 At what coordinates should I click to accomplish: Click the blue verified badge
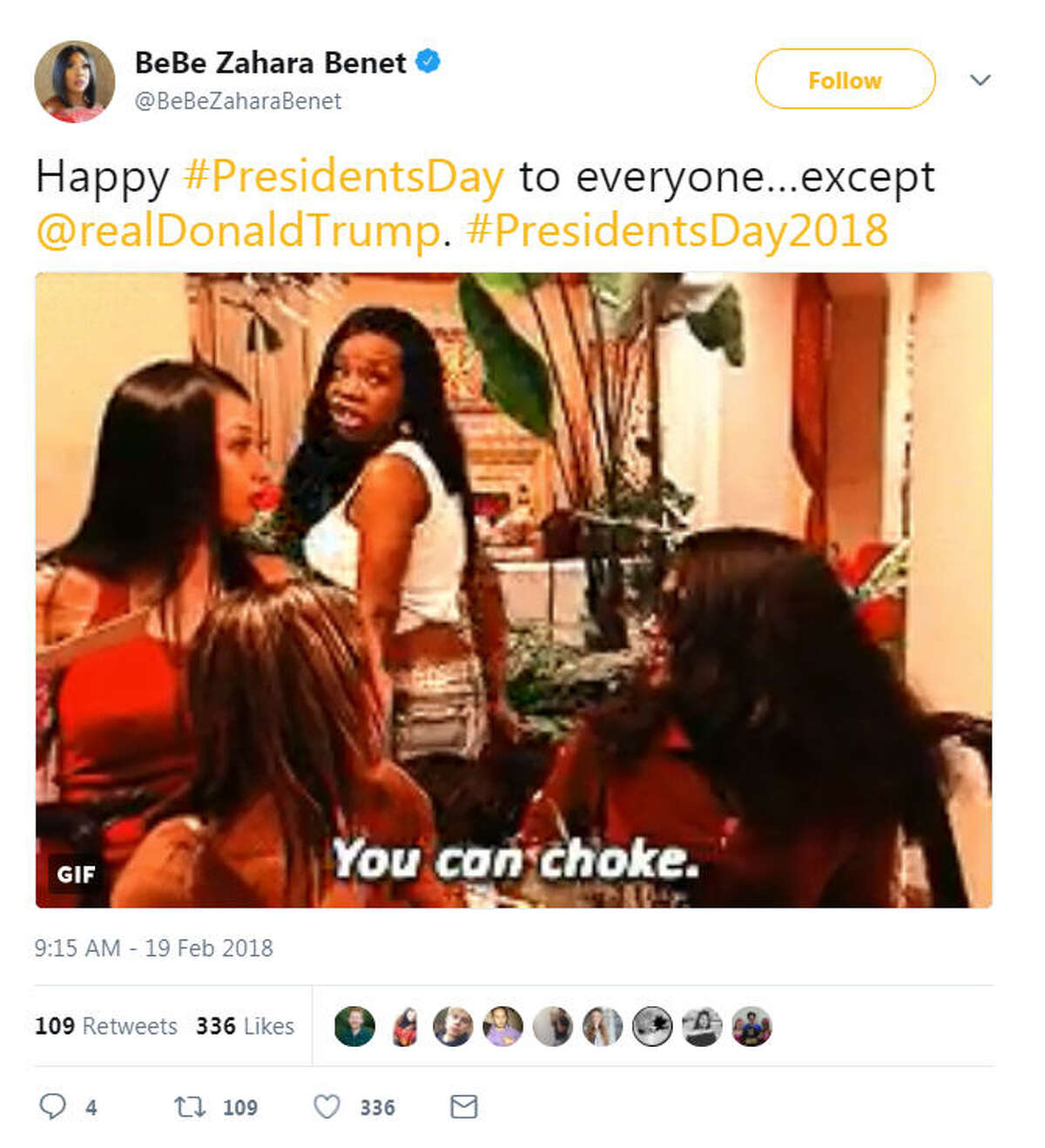428,62
